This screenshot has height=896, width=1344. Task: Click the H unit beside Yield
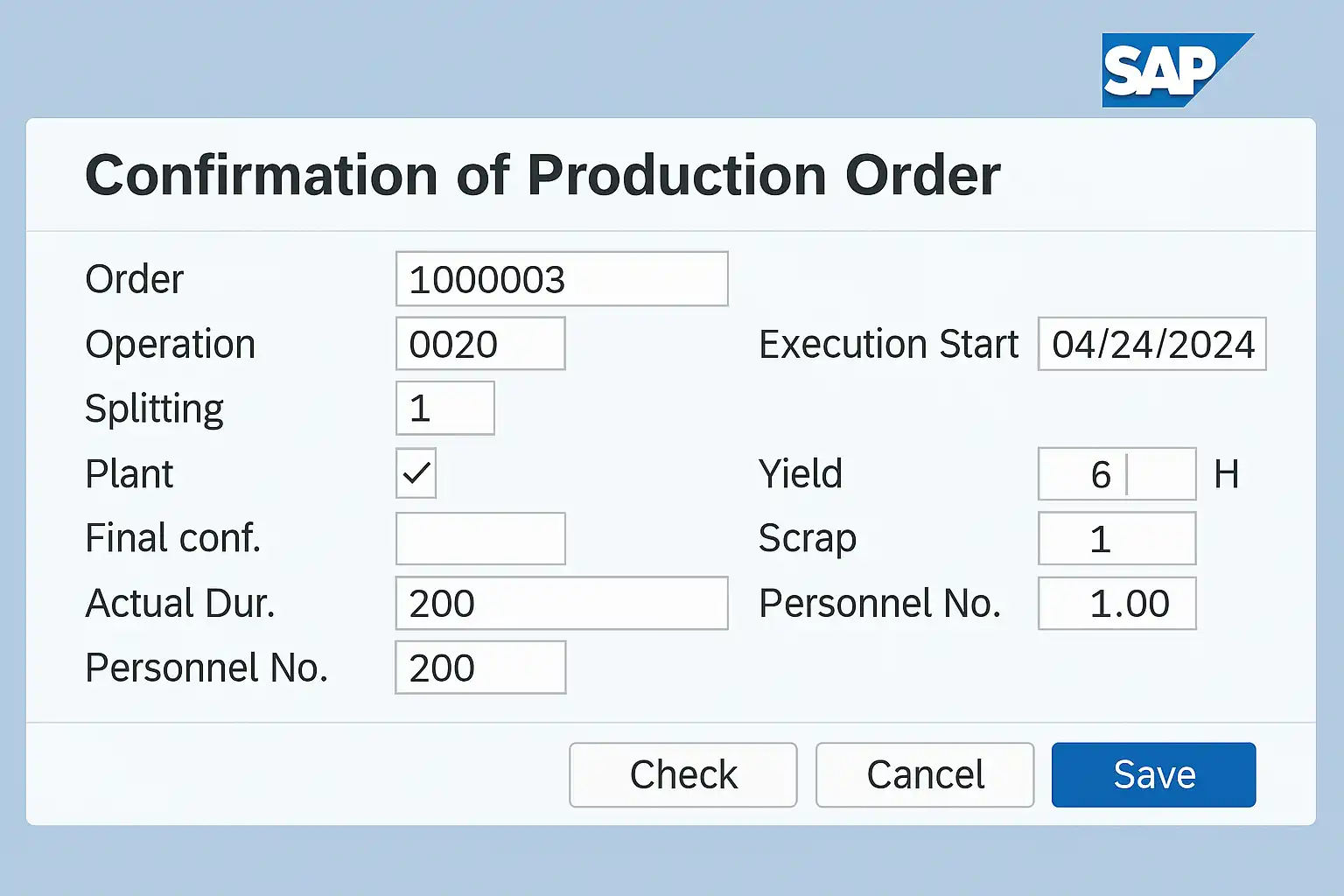coord(1226,474)
